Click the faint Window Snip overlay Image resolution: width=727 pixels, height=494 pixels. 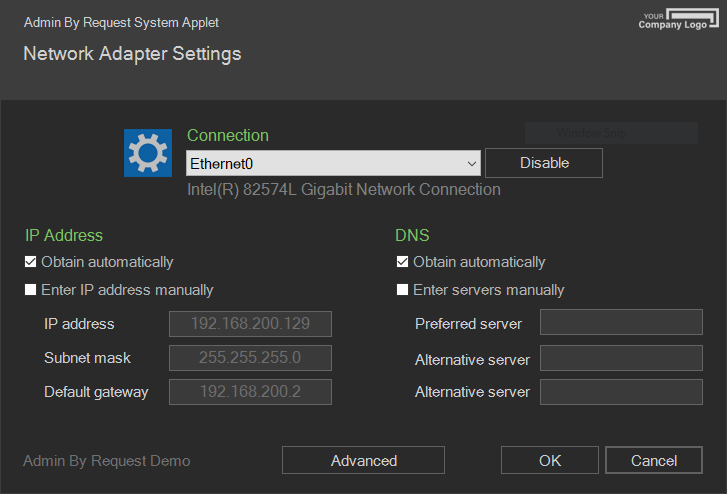[x=611, y=133]
